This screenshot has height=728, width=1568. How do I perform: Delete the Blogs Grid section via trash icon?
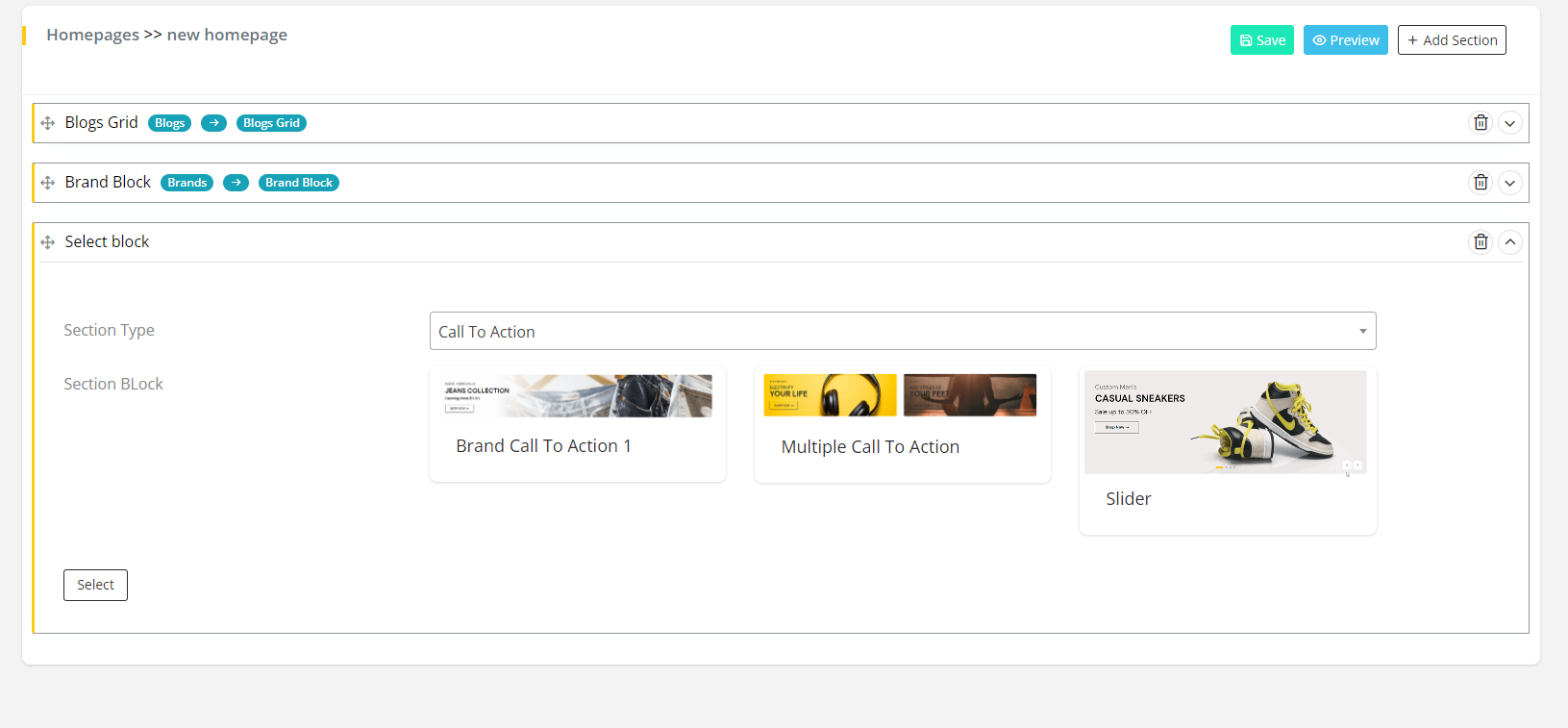click(1481, 123)
